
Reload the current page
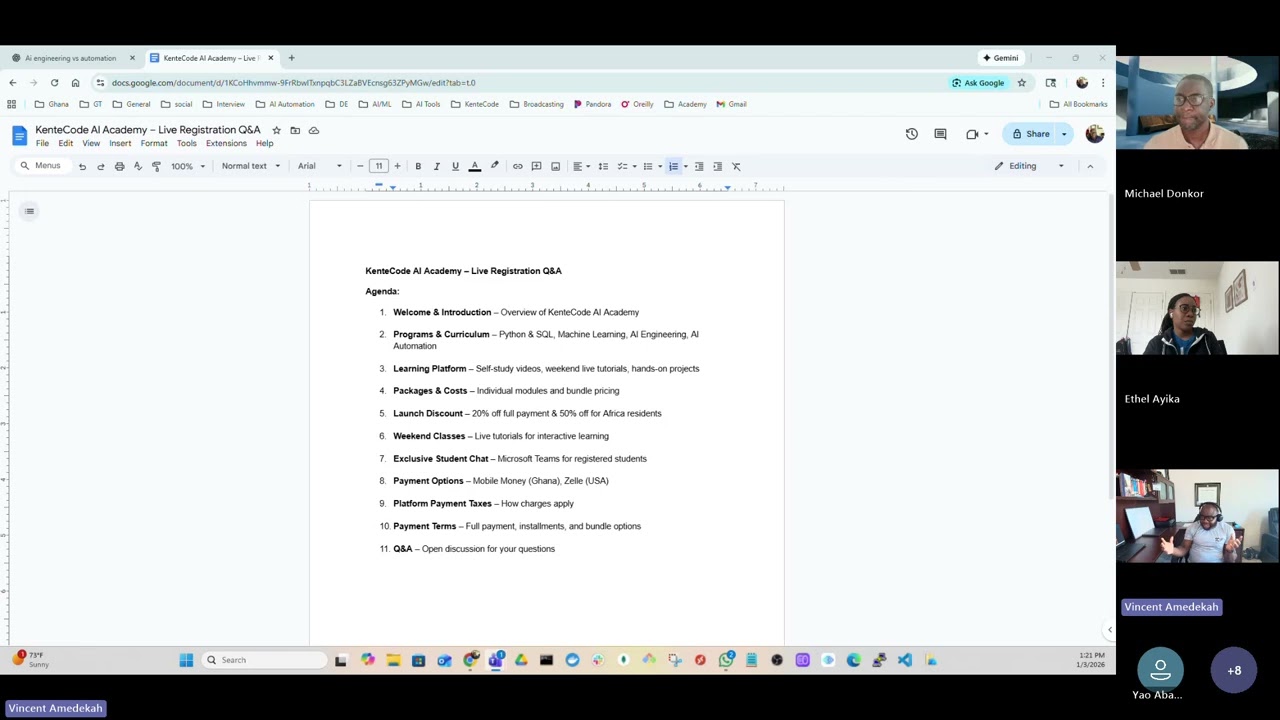tap(54, 83)
